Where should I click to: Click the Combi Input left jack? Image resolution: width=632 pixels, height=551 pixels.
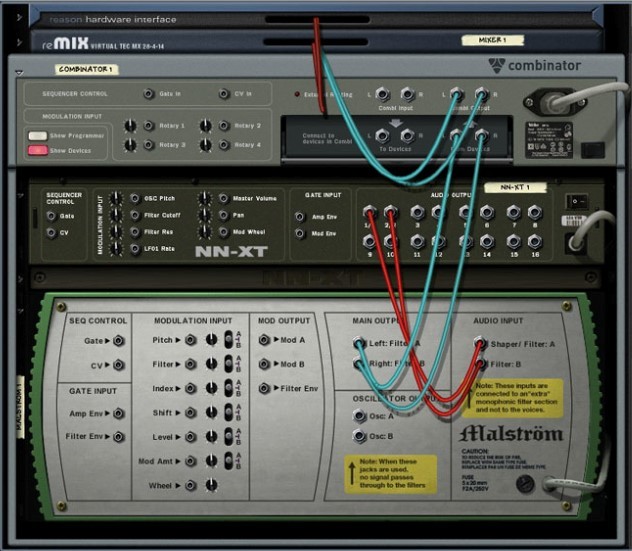(x=383, y=95)
